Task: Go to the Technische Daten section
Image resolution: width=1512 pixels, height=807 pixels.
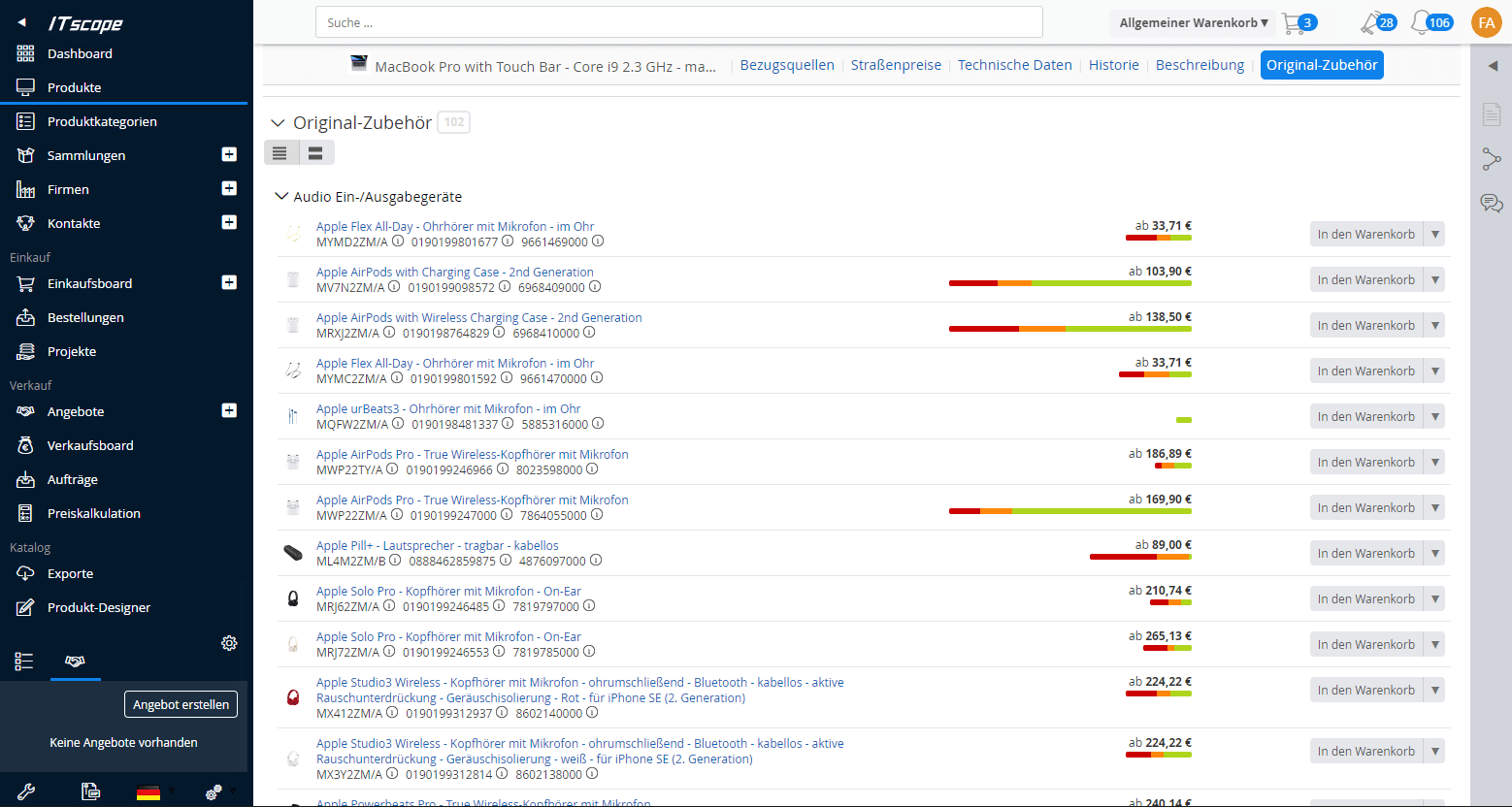Action: coord(1014,65)
